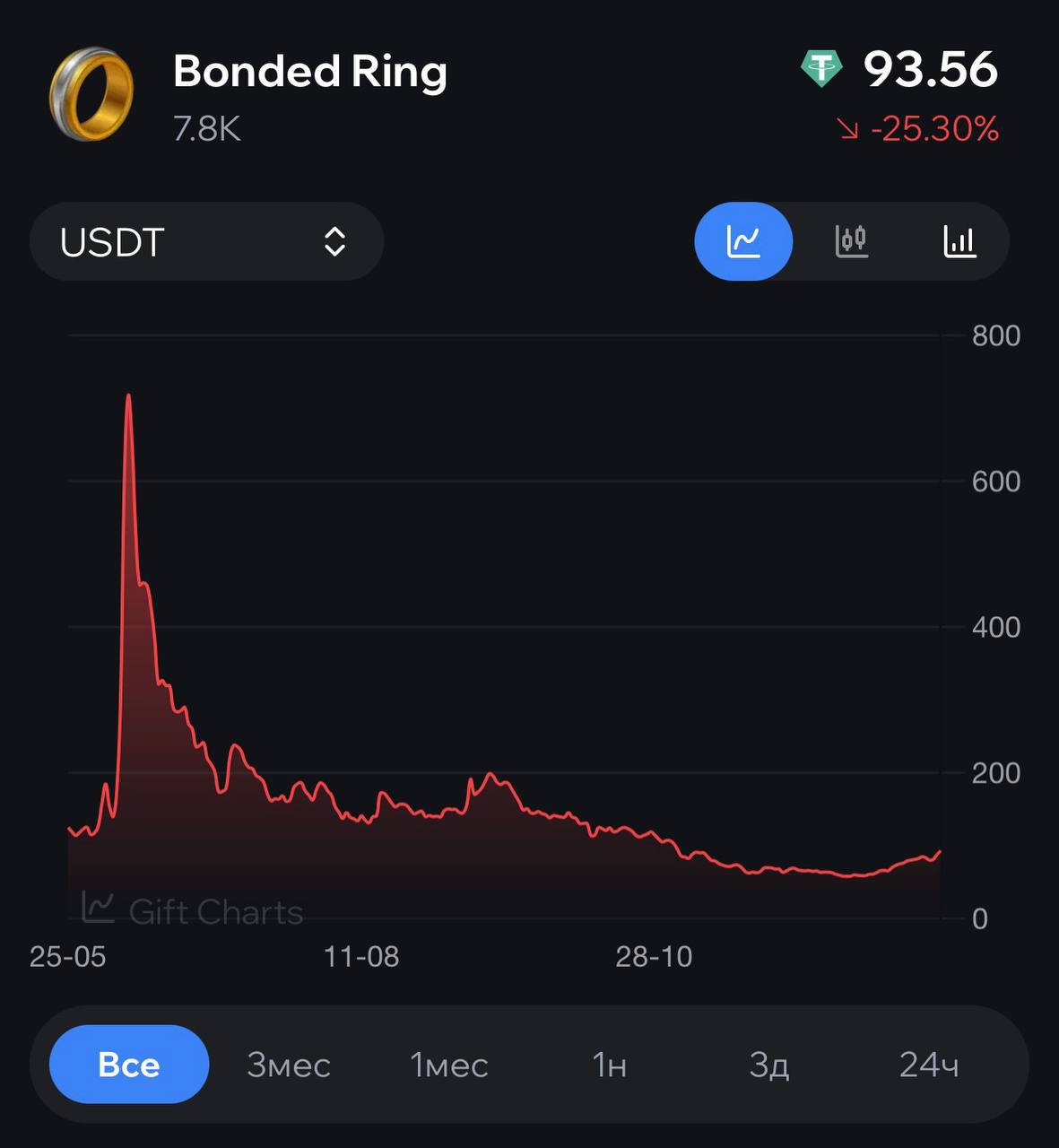Viewport: 1059px width, 1148px height.
Task: Click the Gift Charts watermark logo
Action: pyautogui.click(x=99, y=908)
